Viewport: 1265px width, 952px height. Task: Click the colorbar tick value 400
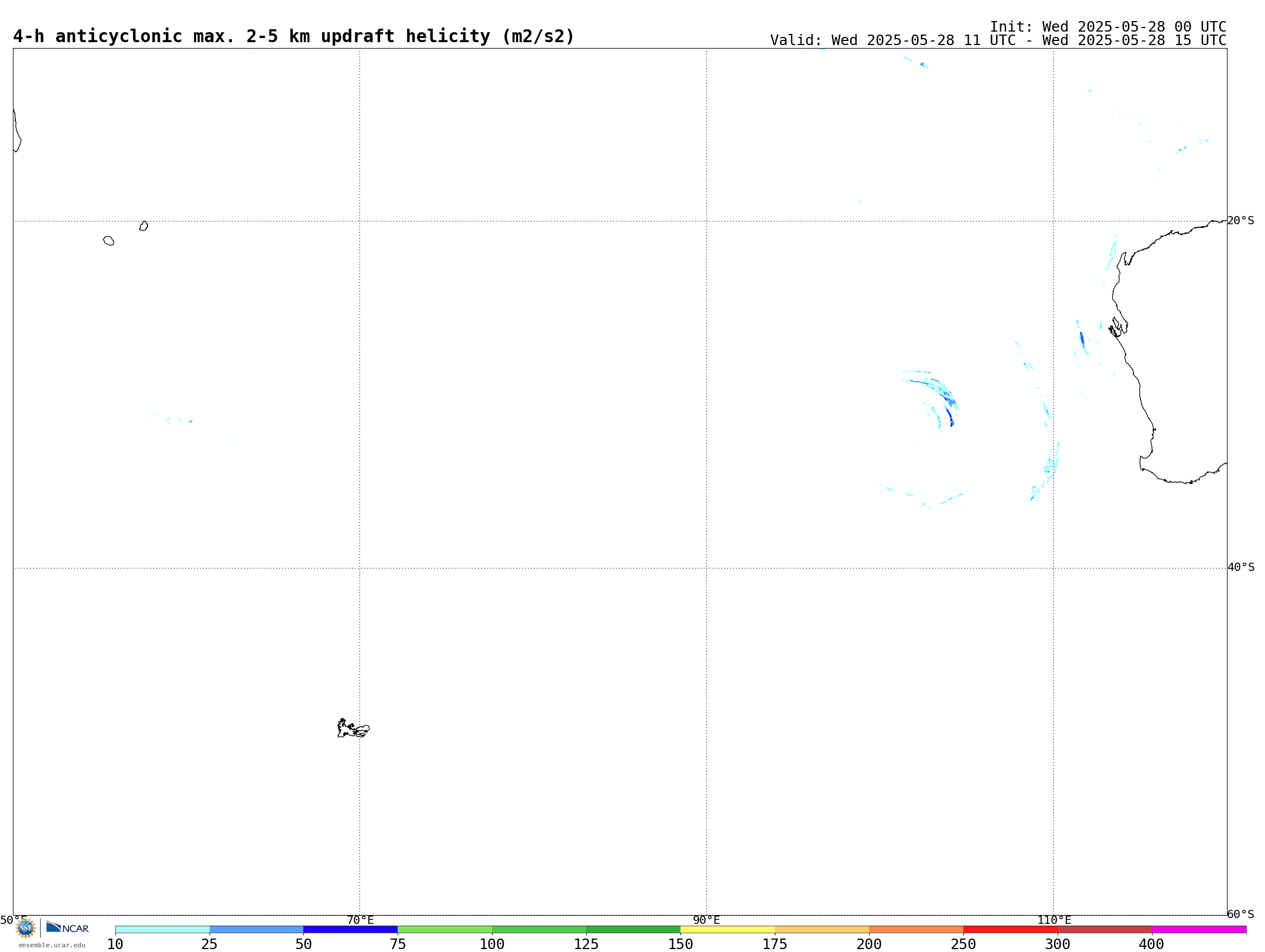coord(1151,944)
